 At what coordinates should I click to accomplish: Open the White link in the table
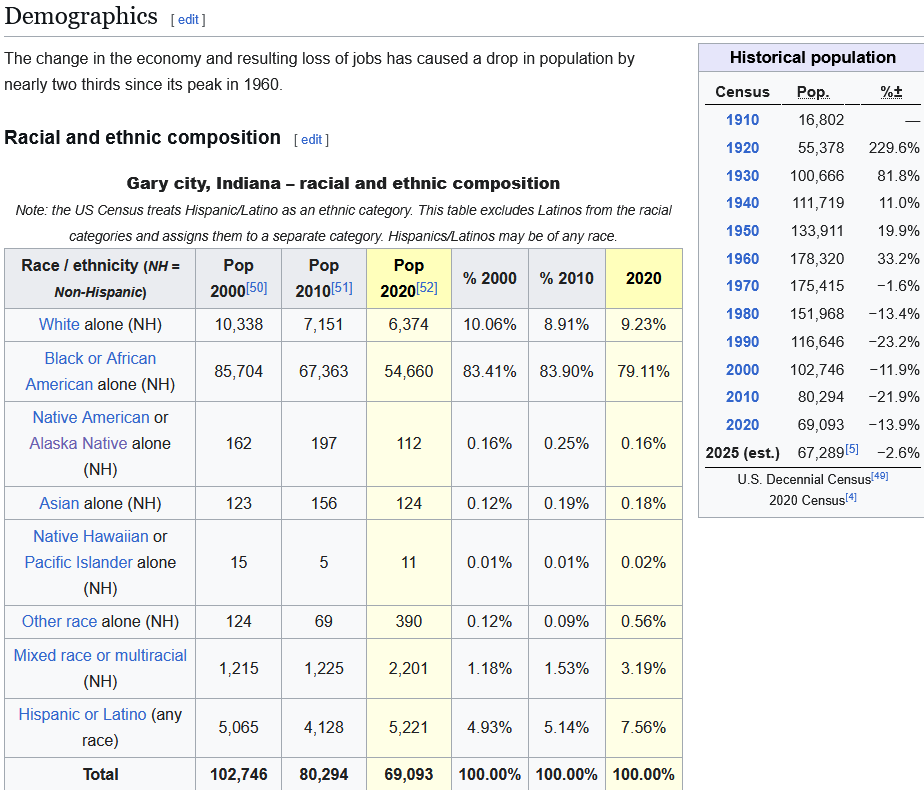tap(59, 325)
